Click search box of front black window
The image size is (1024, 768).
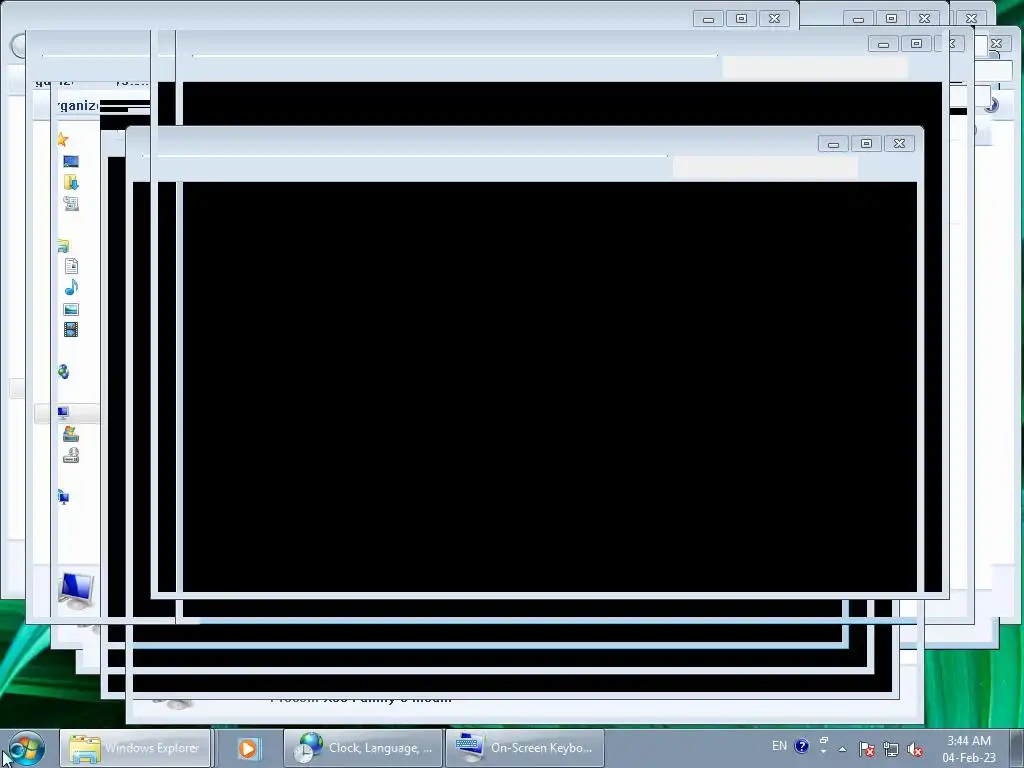pyautogui.click(x=765, y=167)
